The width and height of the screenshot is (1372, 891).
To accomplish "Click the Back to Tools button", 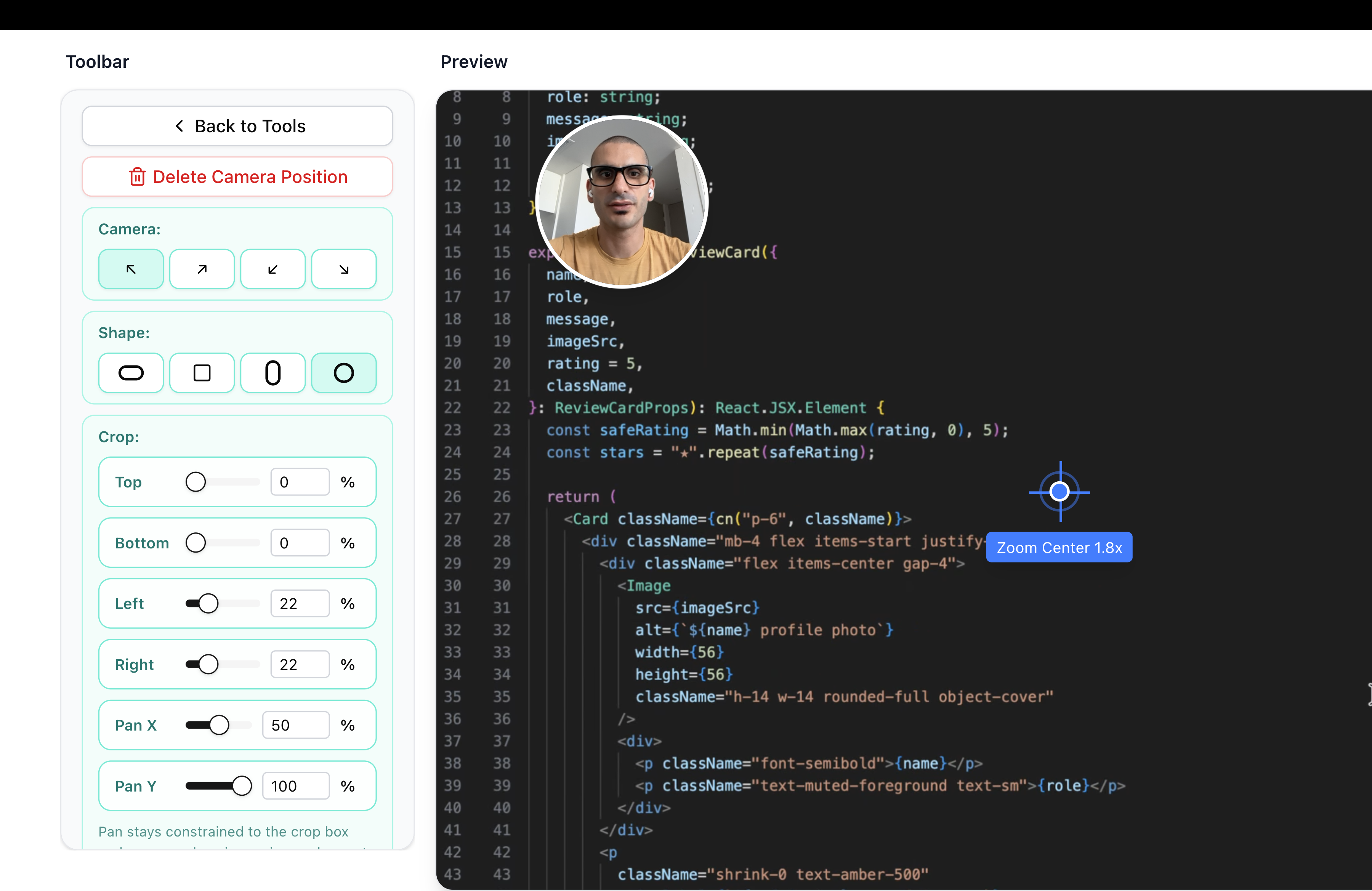I will point(237,126).
